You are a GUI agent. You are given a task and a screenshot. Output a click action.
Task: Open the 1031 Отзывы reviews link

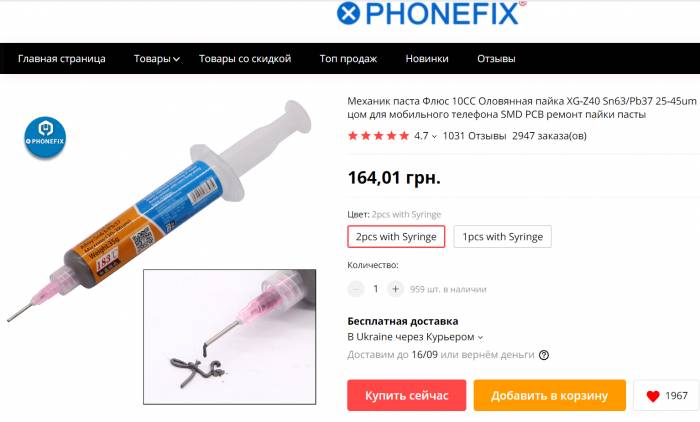pos(474,136)
